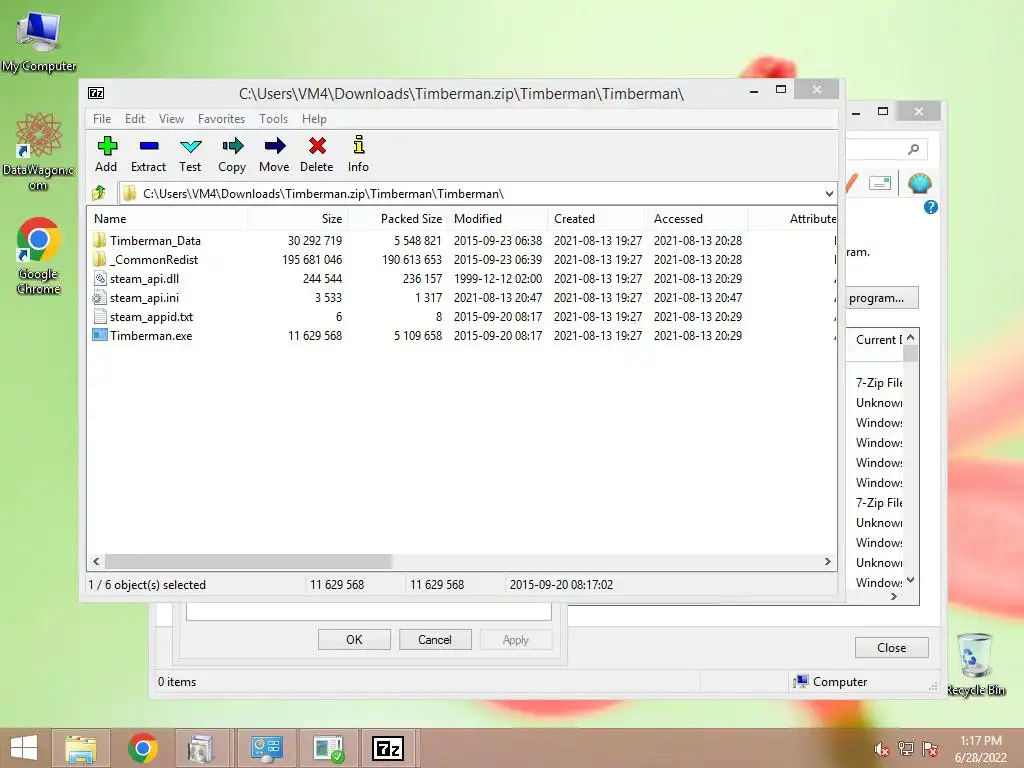Click background list scrollbar down arrow
Screen dimensions: 1024x768
coord(910,580)
